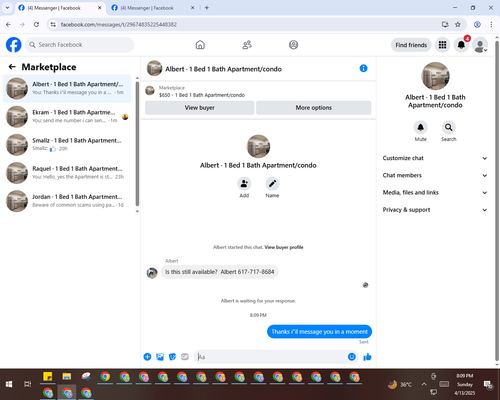Click message 'Is this still available?'
The height and width of the screenshot is (400, 500).
[219, 272]
